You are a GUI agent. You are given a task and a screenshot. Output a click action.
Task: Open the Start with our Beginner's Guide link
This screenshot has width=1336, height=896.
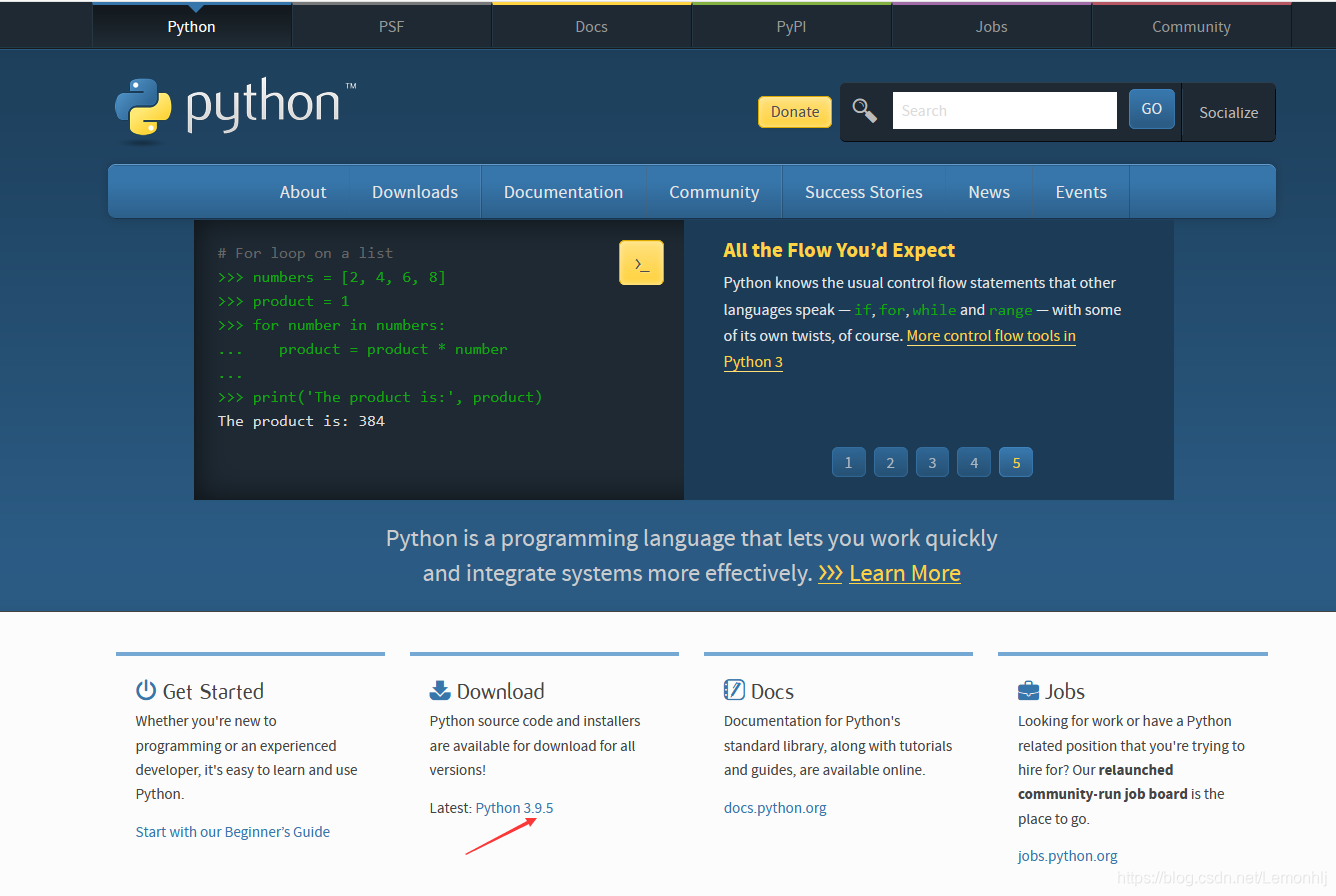pyautogui.click(x=233, y=832)
